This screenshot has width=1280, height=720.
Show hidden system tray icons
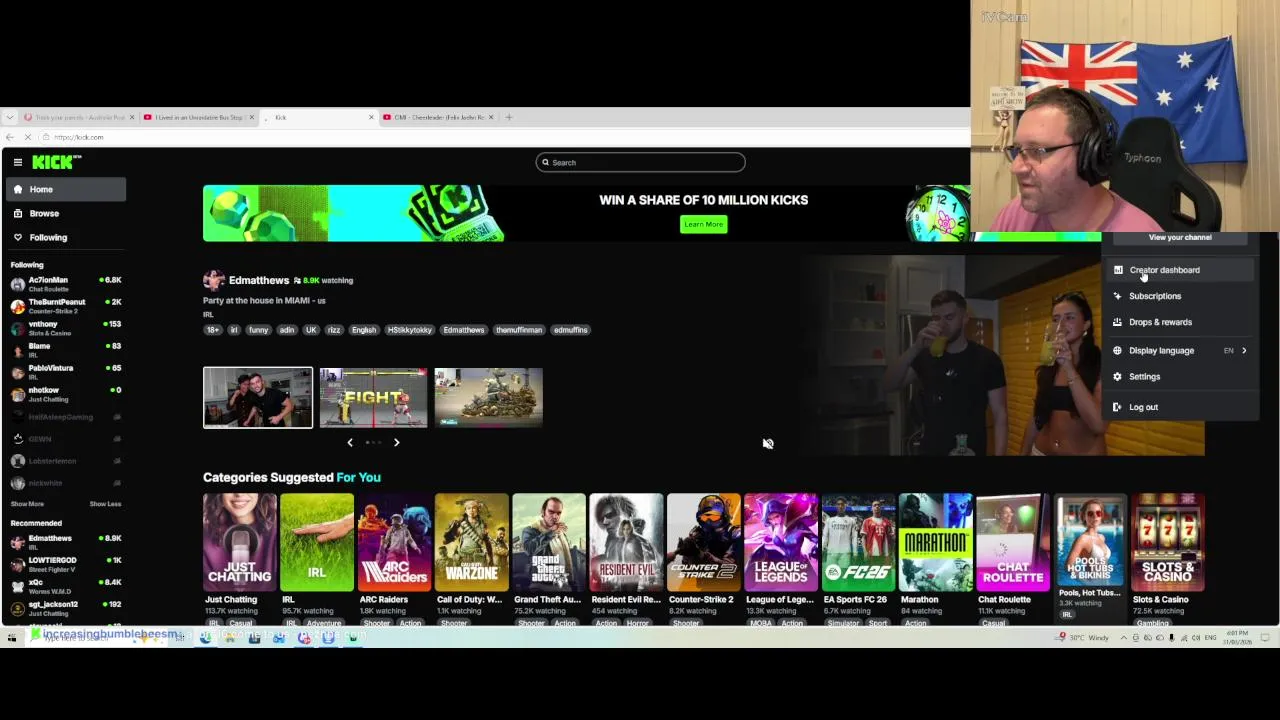(x=1123, y=637)
